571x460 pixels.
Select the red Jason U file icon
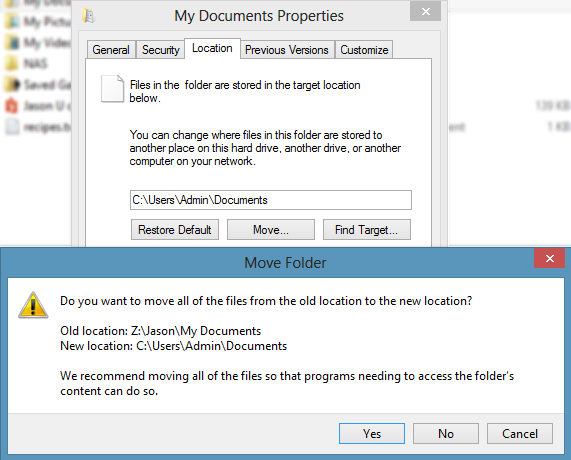coord(12,106)
